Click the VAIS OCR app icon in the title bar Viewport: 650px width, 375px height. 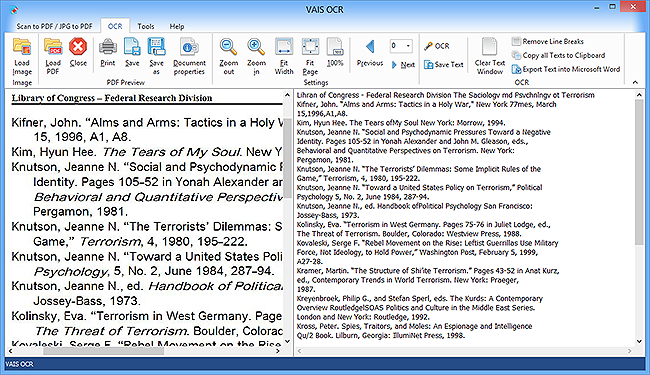pyautogui.click(x=15, y=9)
